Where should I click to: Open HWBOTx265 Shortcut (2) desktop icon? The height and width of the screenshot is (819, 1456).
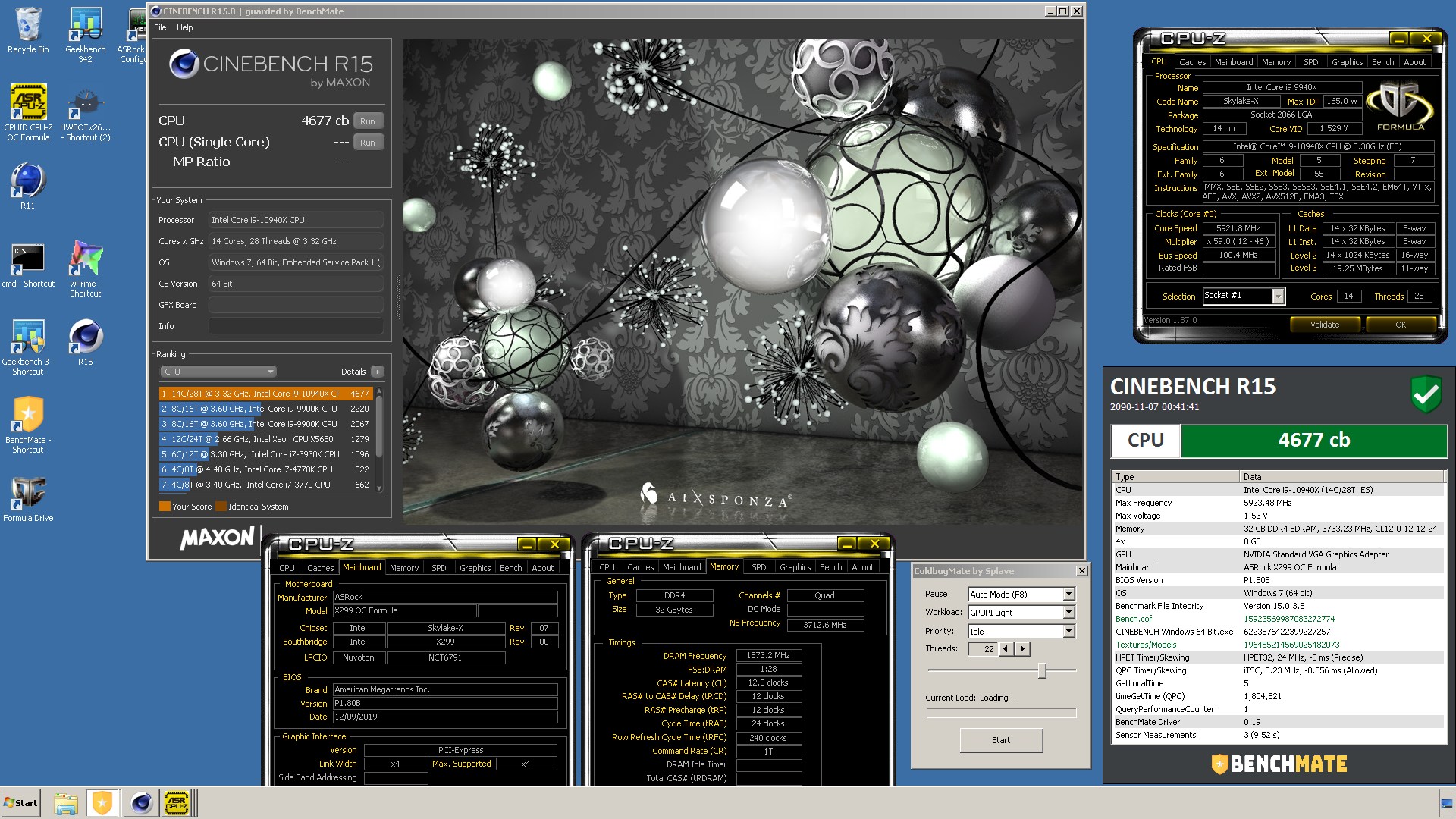85,114
